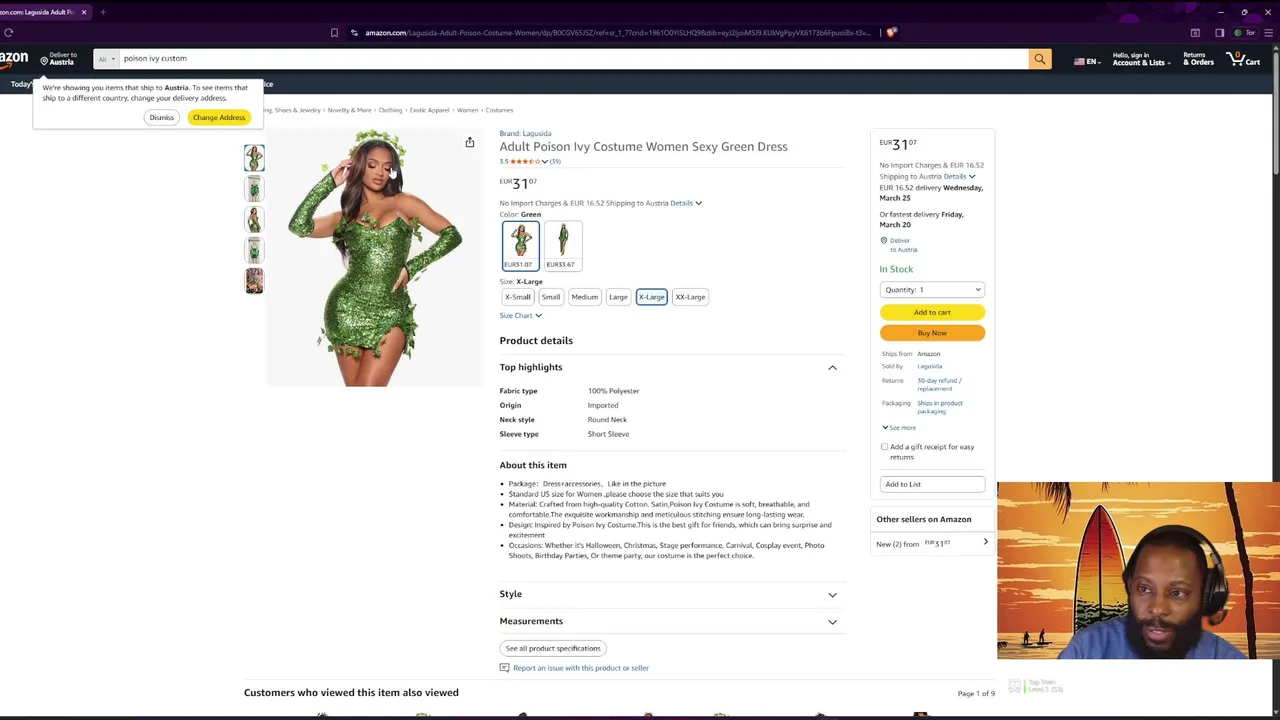Click the share icon above product image
This screenshot has height=720, width=1280.
pos(469,142)
